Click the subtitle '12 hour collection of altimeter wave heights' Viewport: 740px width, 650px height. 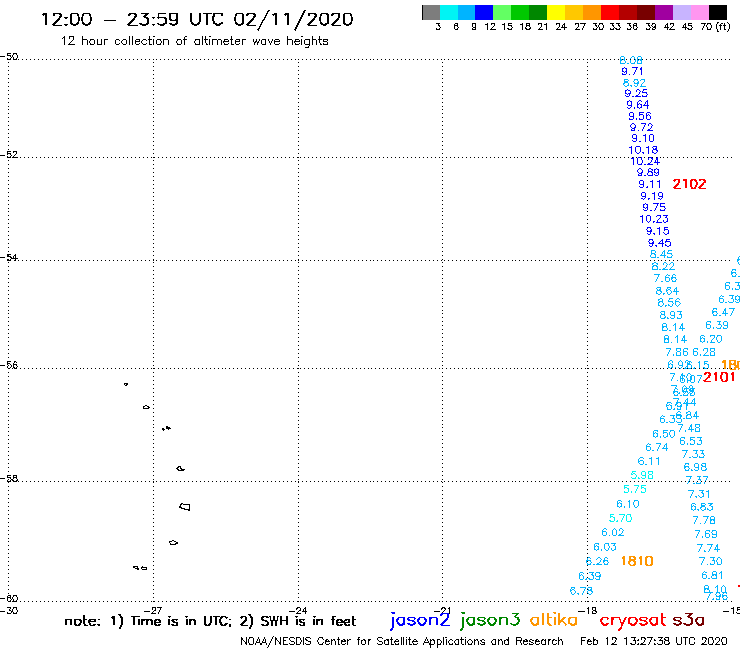[x=194, y=41]
